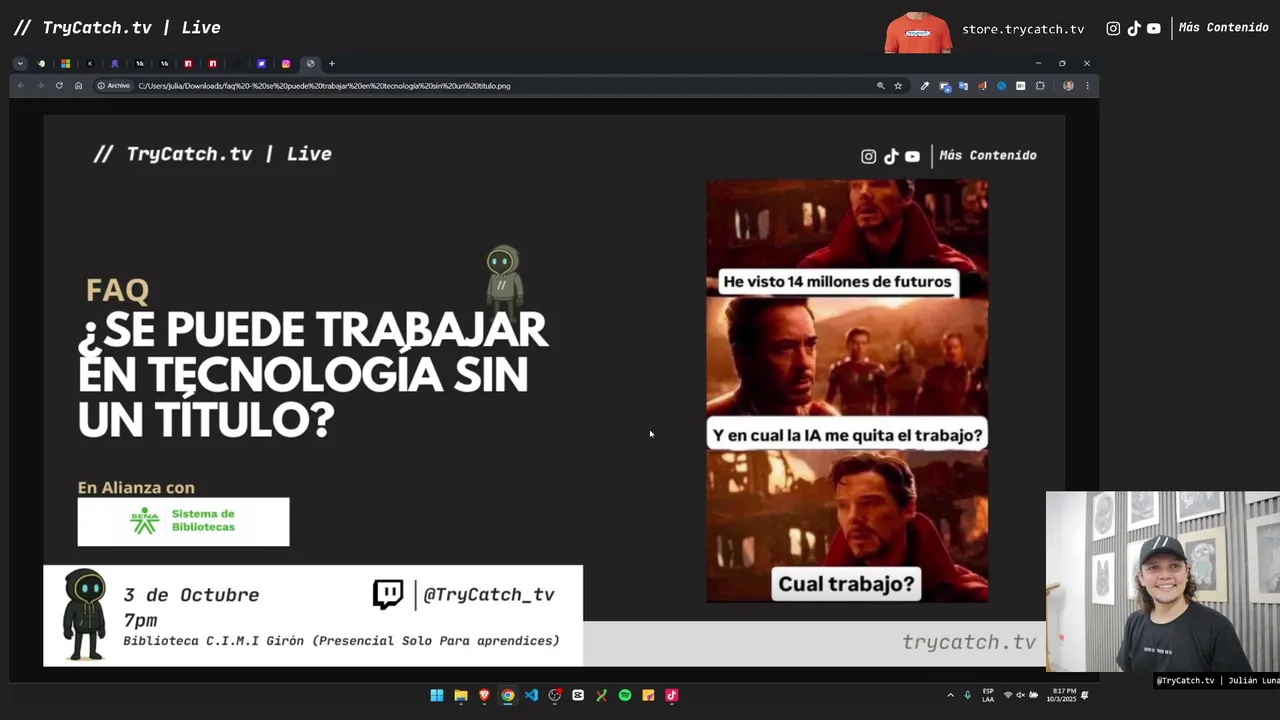Open CapCut from the taskbar
Viewport: 1280px width, 720px height.
pos(578,695)
